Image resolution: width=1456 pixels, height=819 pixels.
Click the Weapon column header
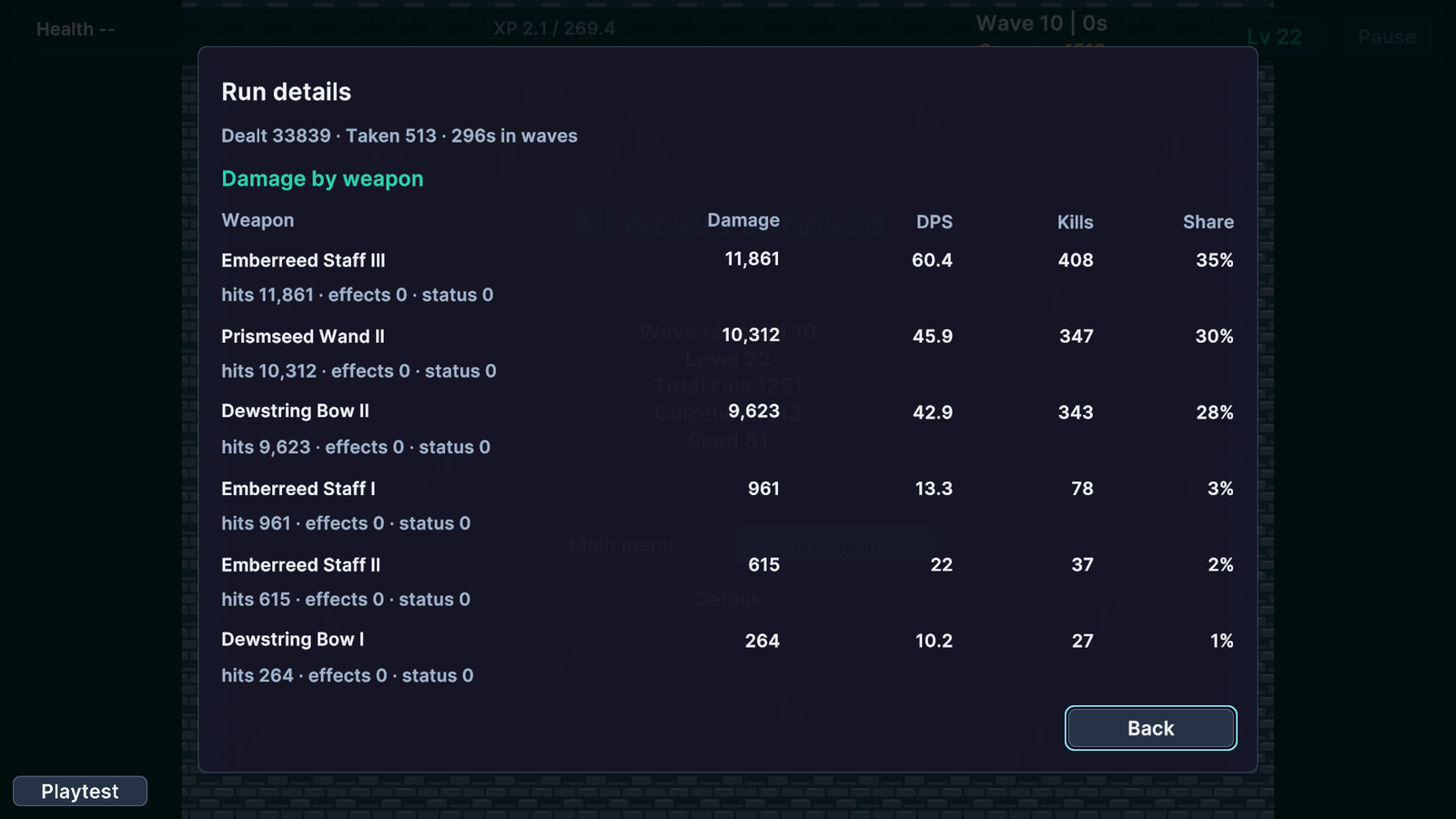coord(258,220)
